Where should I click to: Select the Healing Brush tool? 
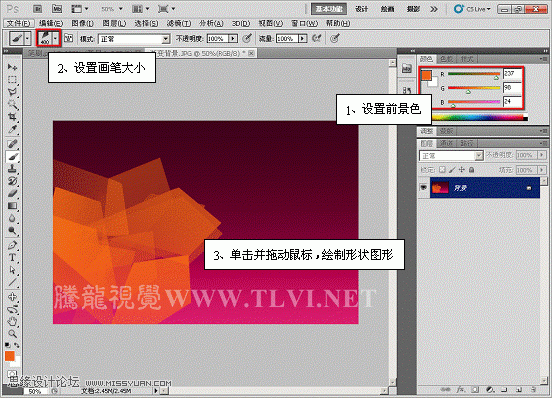pyautogui.click(x=12, y=144)
